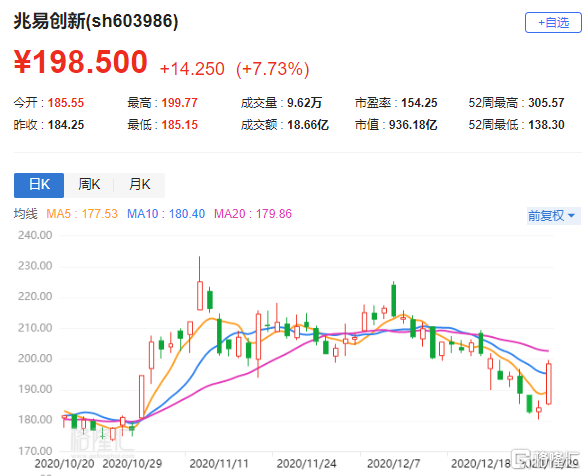Switch to the 月K monthly chart tab
The height and width of the screenshot is (476, 586).
139,185
